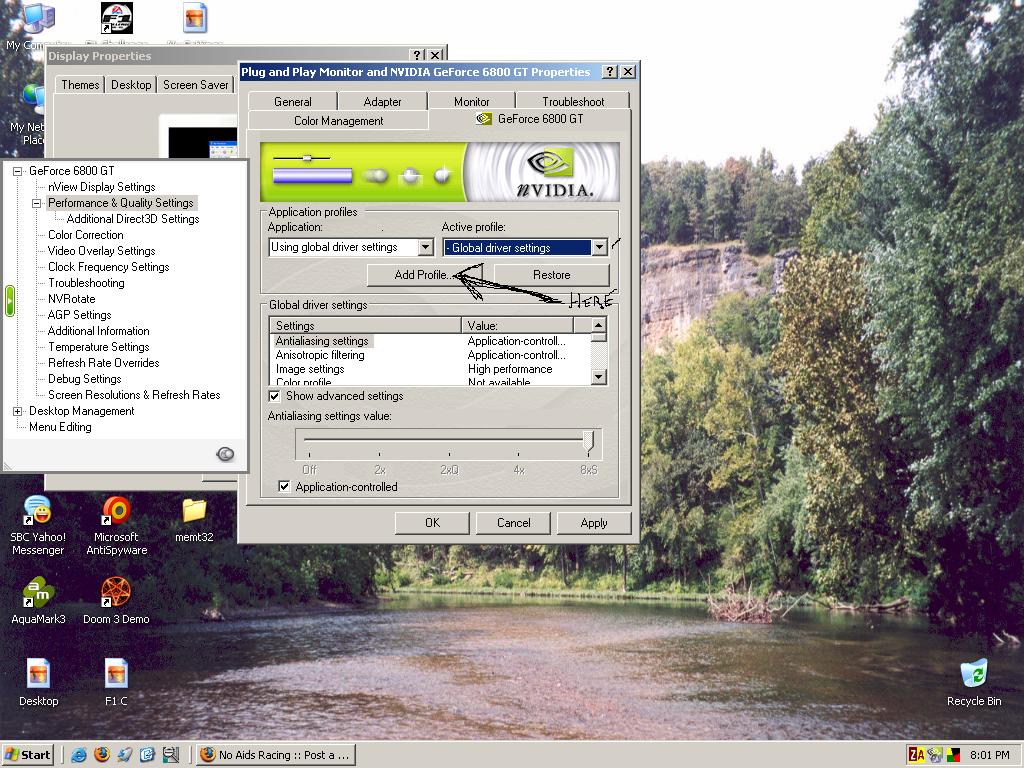The height and width of the screenshot is (768, 1024).
Task: Open the memt32 folder
Action: pos(194,512)
